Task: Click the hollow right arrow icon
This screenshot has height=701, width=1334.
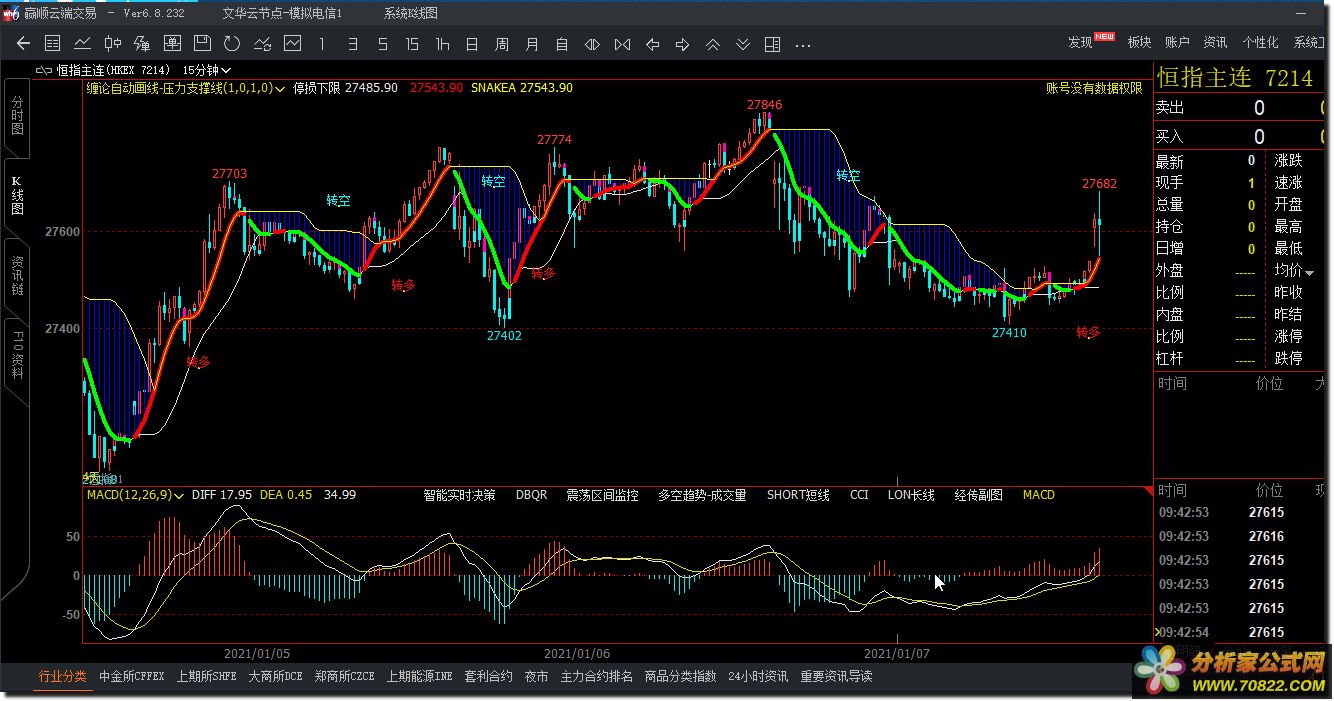Action: (682, 44)
